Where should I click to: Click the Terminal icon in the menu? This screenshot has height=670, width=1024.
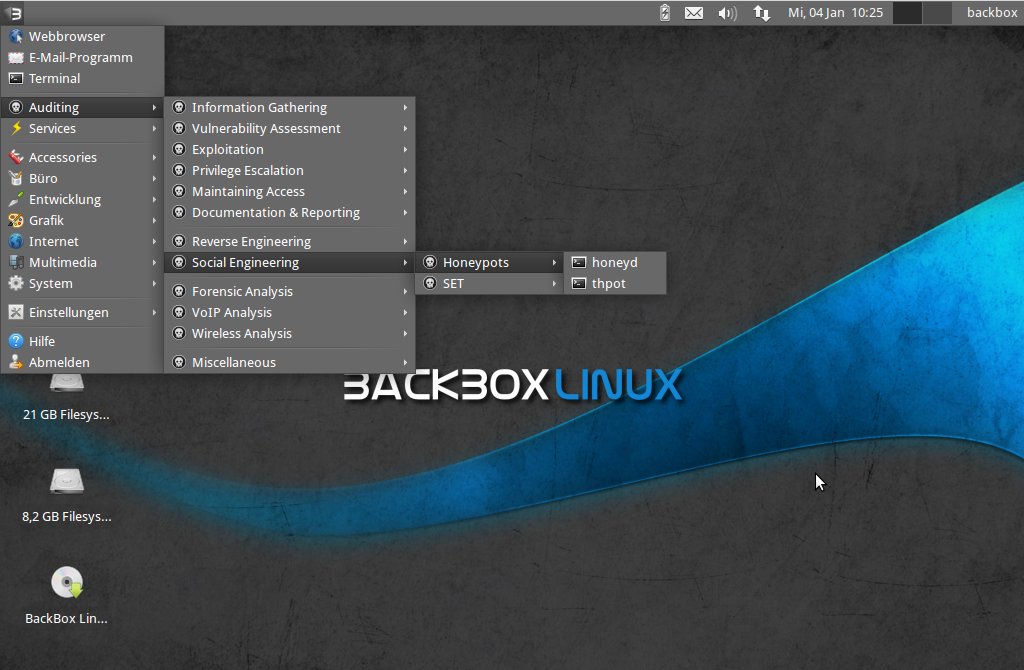(x=16, y=78)
